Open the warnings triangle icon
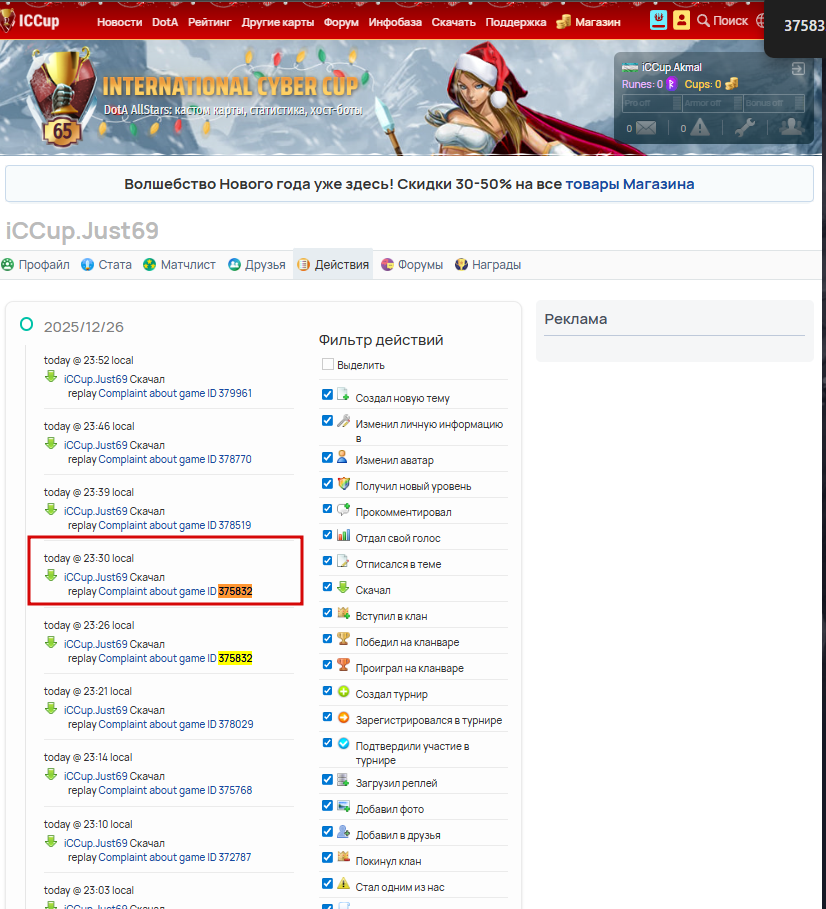The height and width of the screenshot is (909, 826). 700,127
